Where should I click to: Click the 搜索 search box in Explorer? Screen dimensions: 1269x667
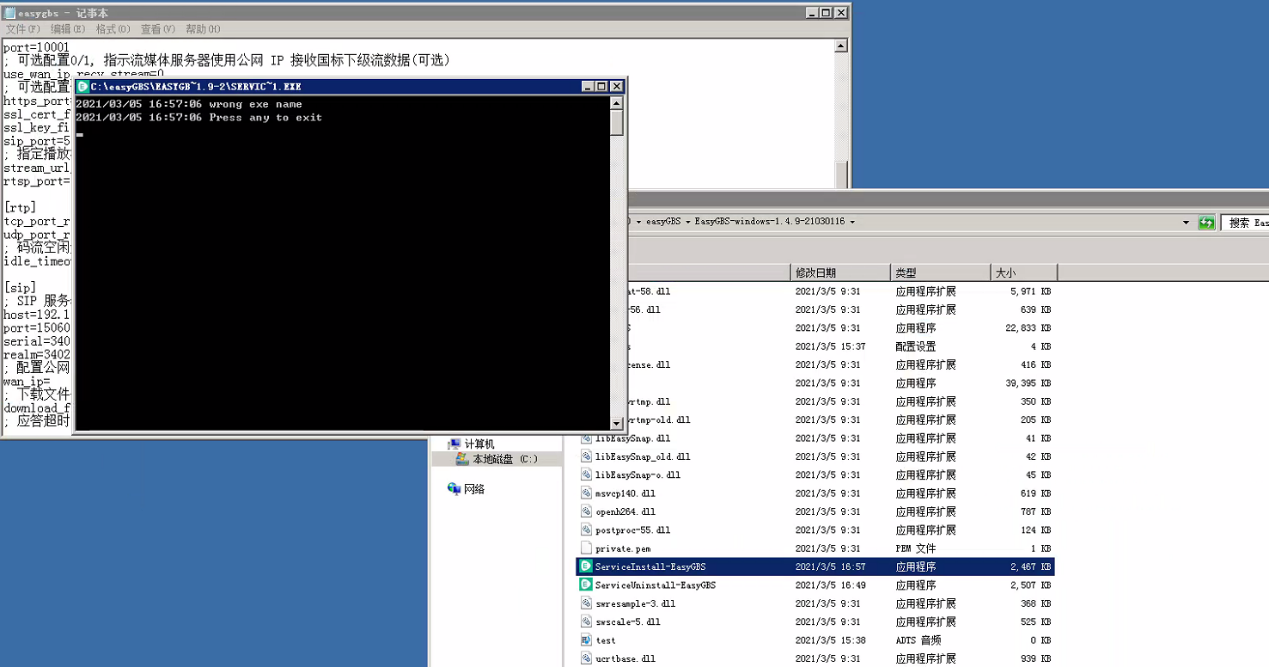coord(1244,222)
